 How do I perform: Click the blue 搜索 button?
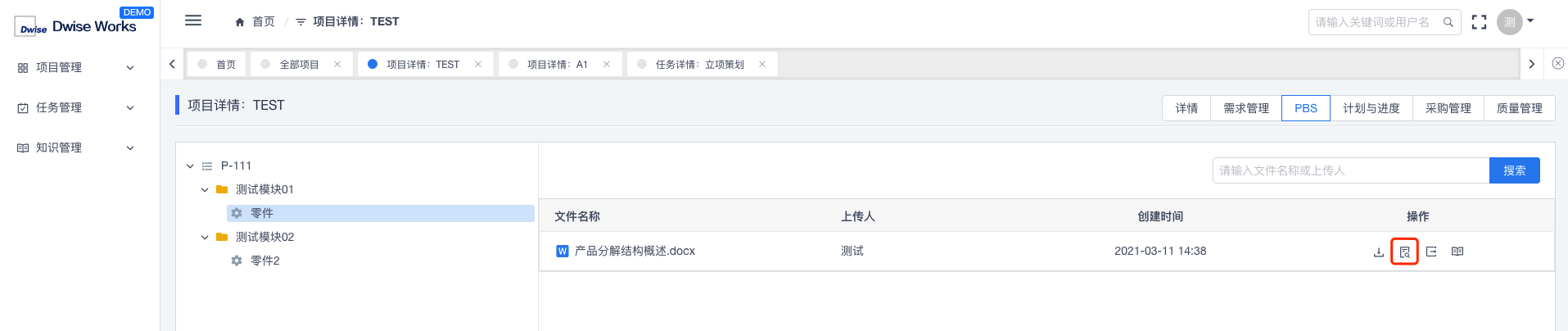tap(1515, 170)
